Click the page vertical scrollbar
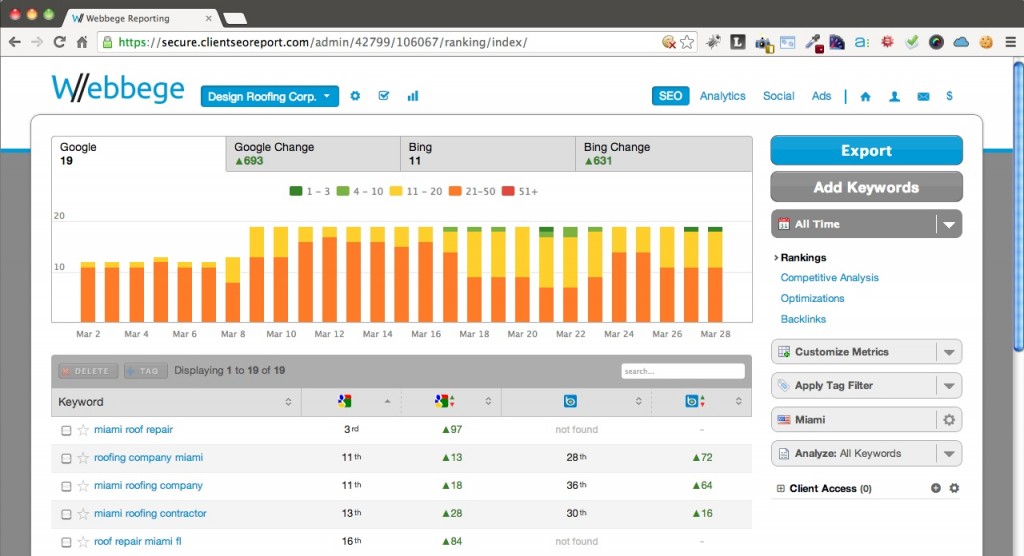The image size is (1024, 556). coord(1018,206)
